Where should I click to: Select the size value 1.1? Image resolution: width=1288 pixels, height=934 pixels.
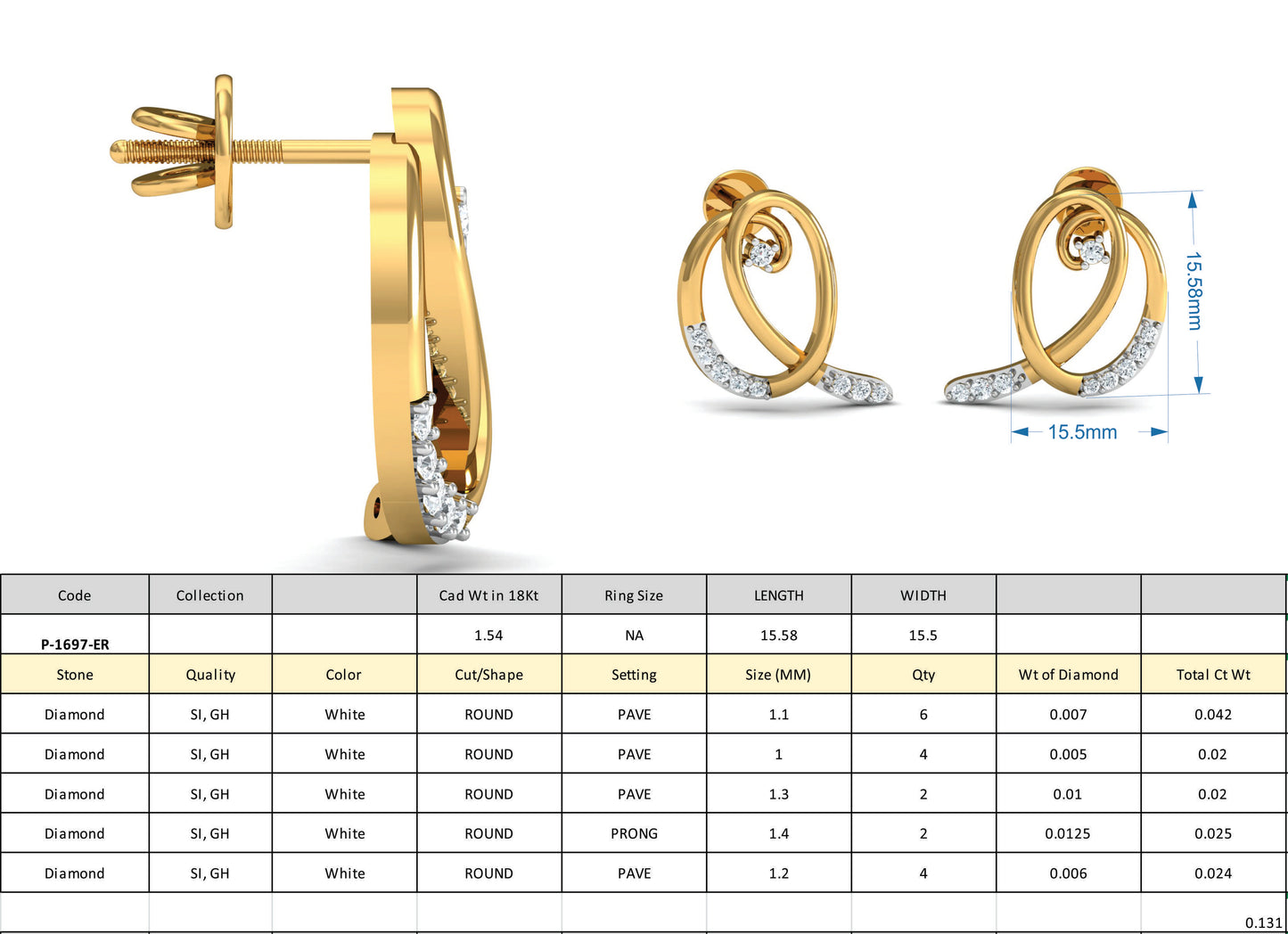coord(779,715)
